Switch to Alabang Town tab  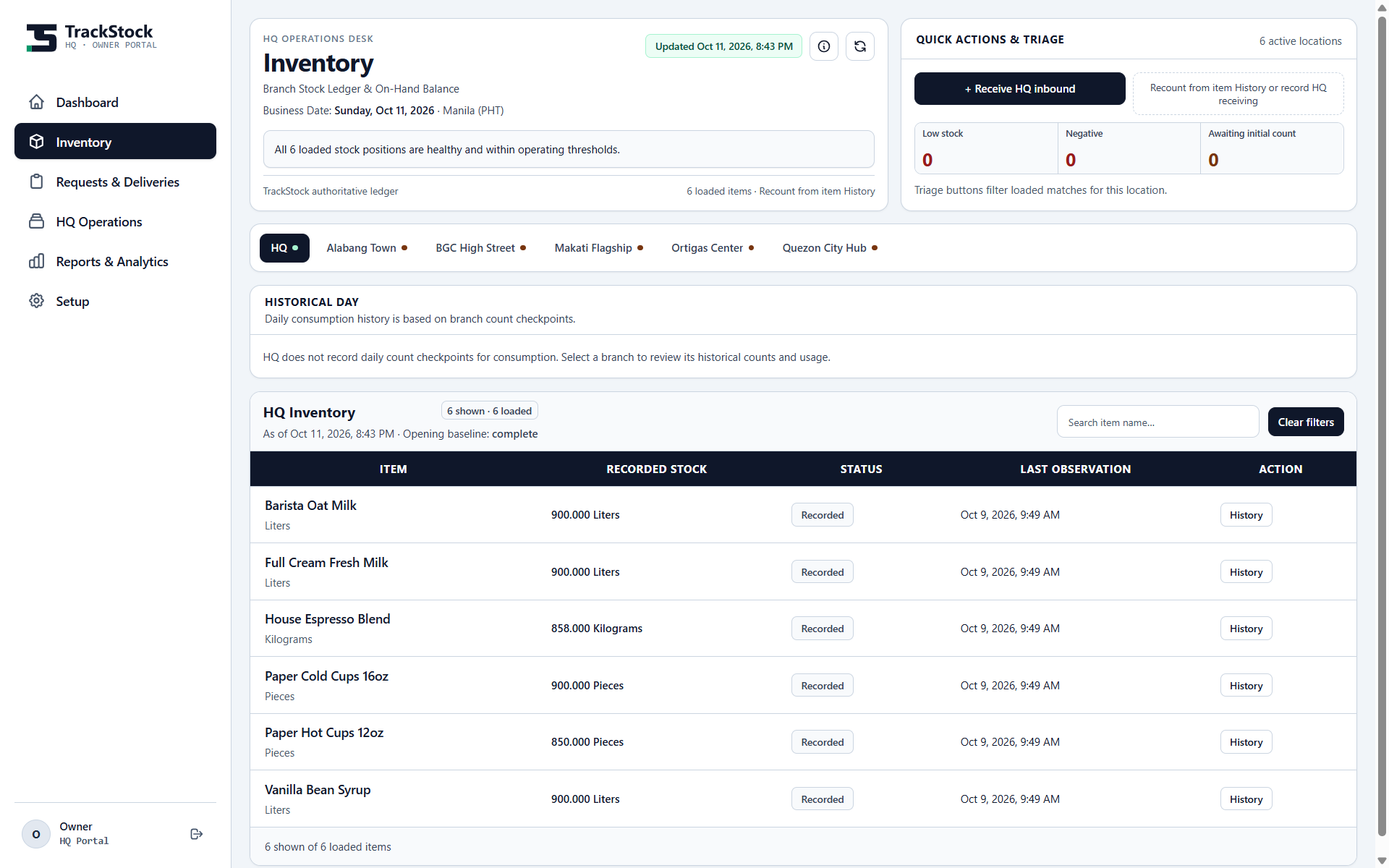pos(367,248)
